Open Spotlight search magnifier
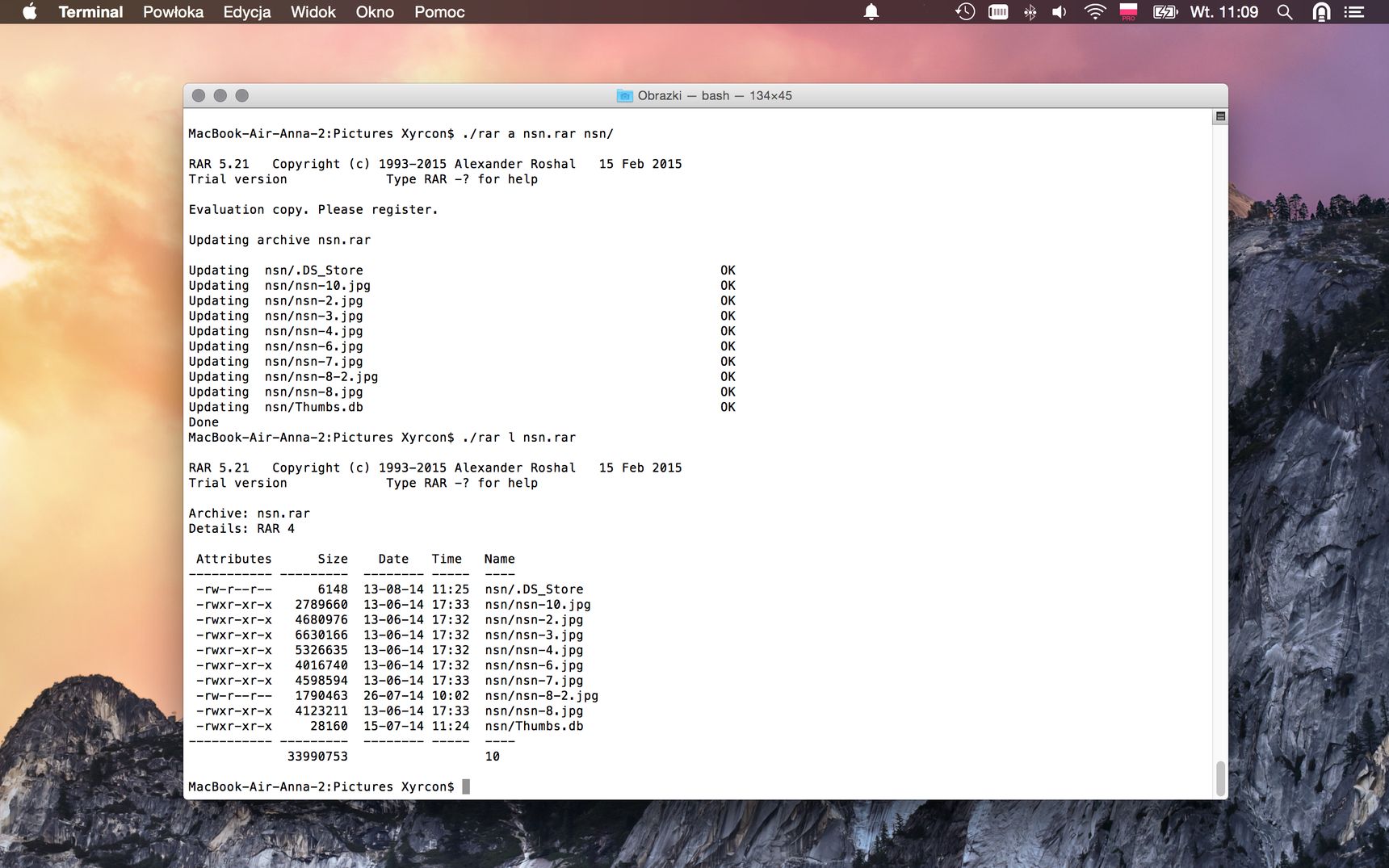1389x868 pixels. tap(1285, 12)
